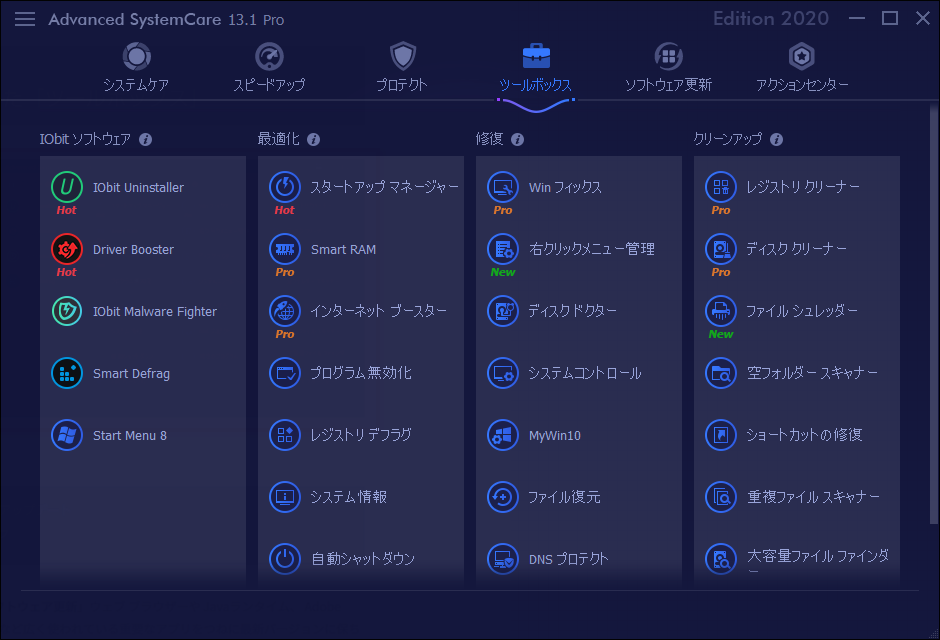Go to ソフトウェア更新 tab

point(668,68)
